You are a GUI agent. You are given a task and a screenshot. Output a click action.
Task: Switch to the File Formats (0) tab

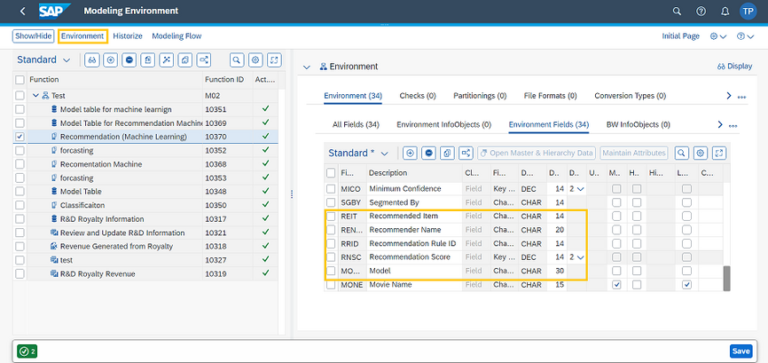coord(550,96)
